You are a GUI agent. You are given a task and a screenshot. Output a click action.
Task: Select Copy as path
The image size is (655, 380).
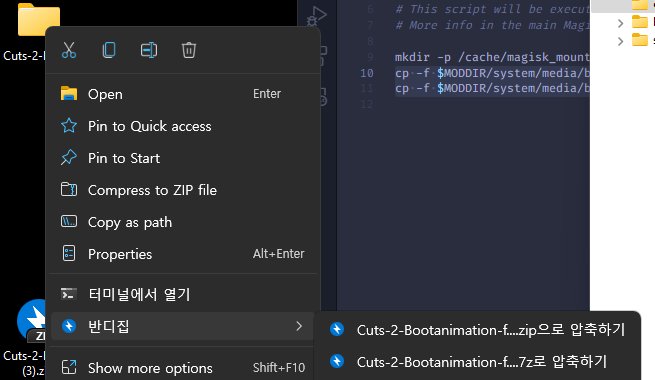182,222
